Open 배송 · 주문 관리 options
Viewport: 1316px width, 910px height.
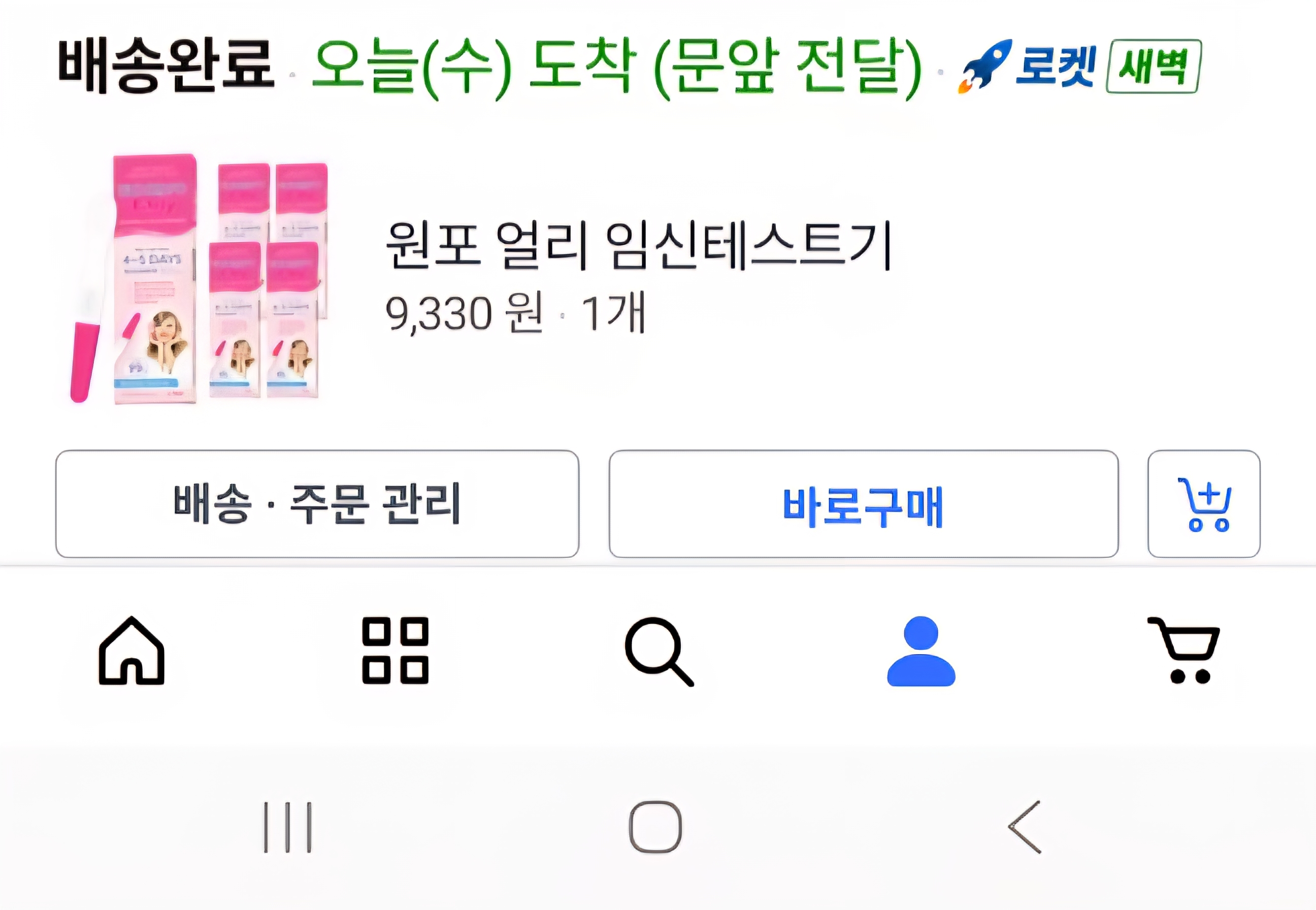(317, 504)
